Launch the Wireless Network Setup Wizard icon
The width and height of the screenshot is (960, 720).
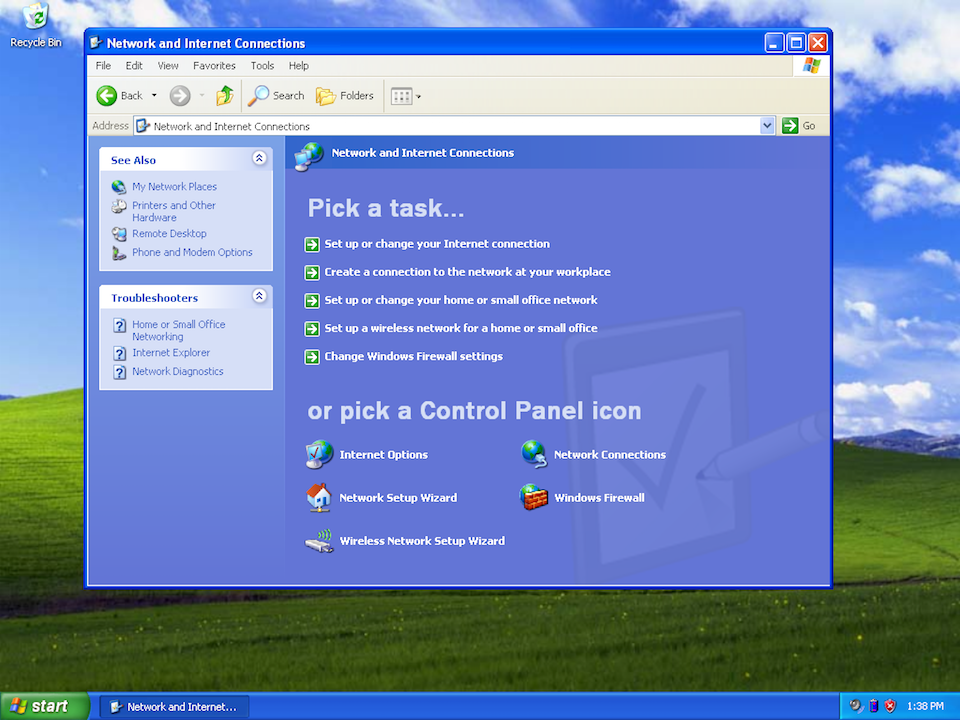click(319, 541)
